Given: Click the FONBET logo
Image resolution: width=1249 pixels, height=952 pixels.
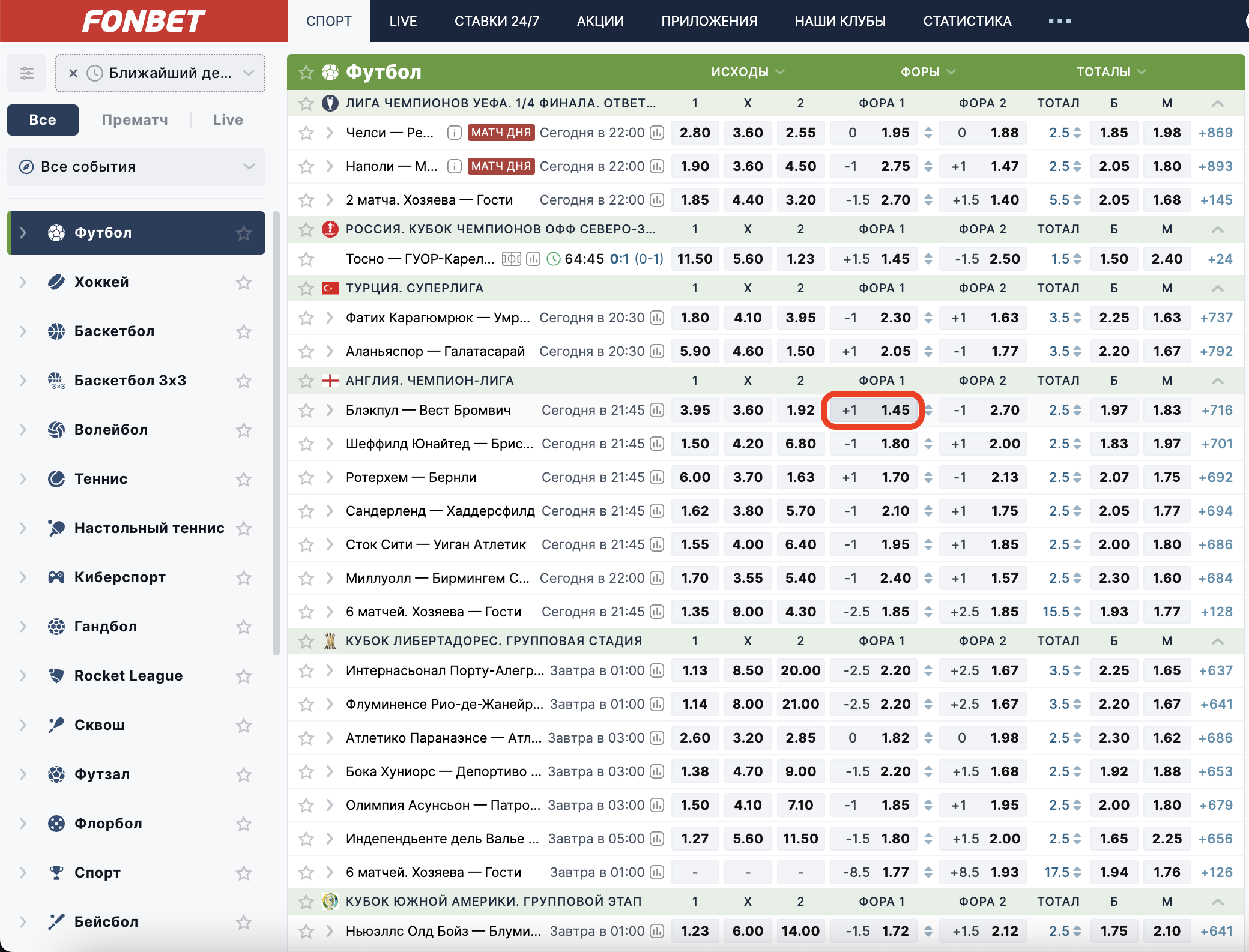Looking at the screenshot, I should coord(144,21).
